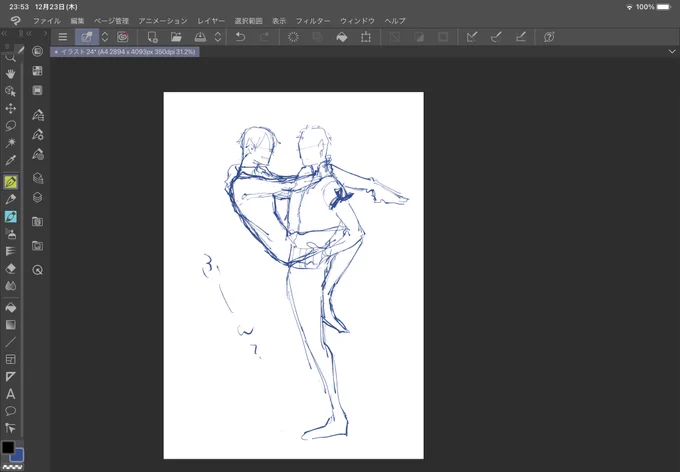Click the Fill icon in command bar
The image size is (680, 472).
point(342,37)
